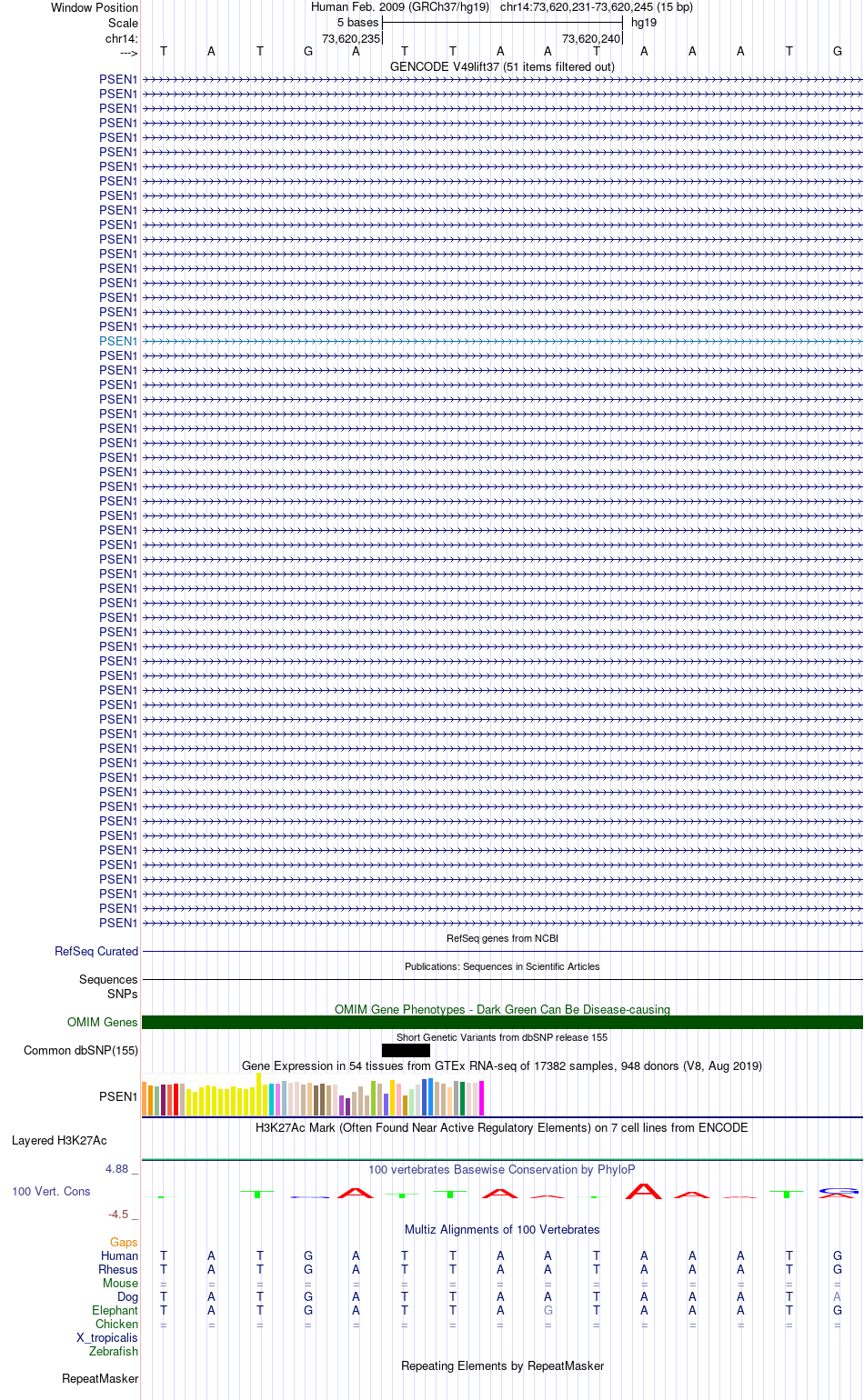The height and width of the screenshot is (1400, 864).
Task: Click the GTEx Gene Expression track title
Action: (502, 1065)
